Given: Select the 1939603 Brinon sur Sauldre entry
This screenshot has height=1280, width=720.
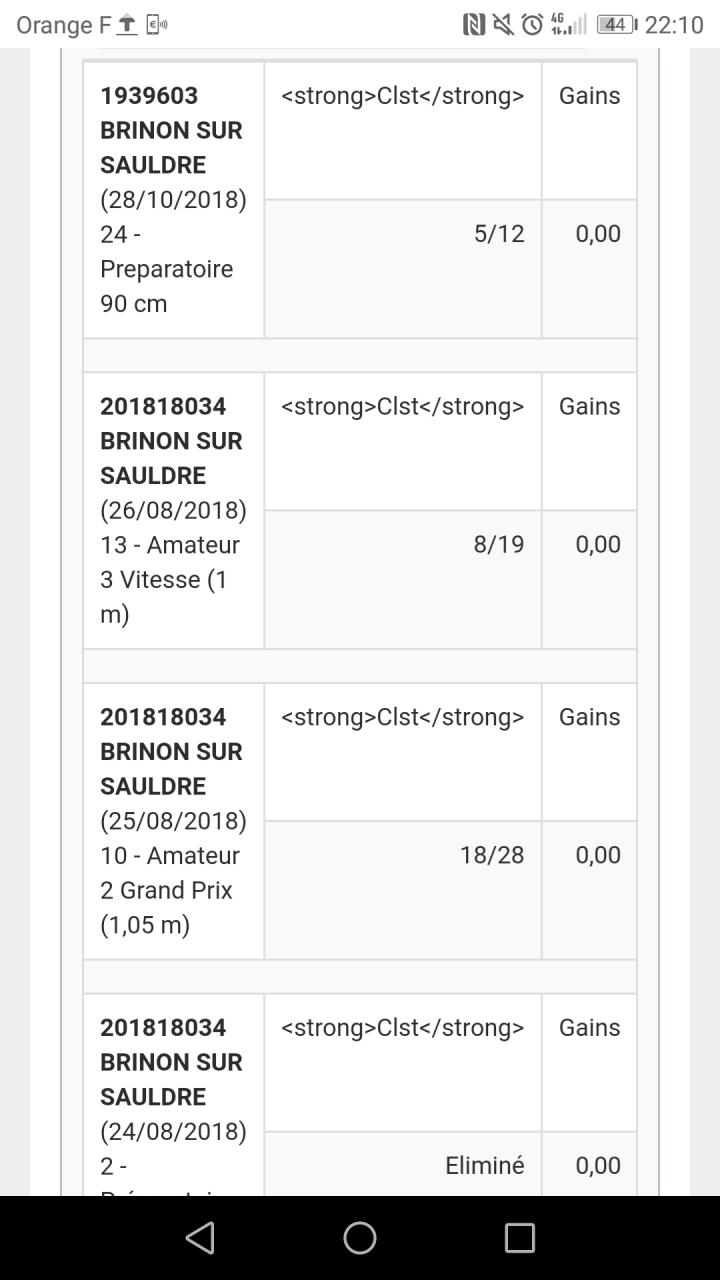Looking at the screenshot, I should pos(171,130).
